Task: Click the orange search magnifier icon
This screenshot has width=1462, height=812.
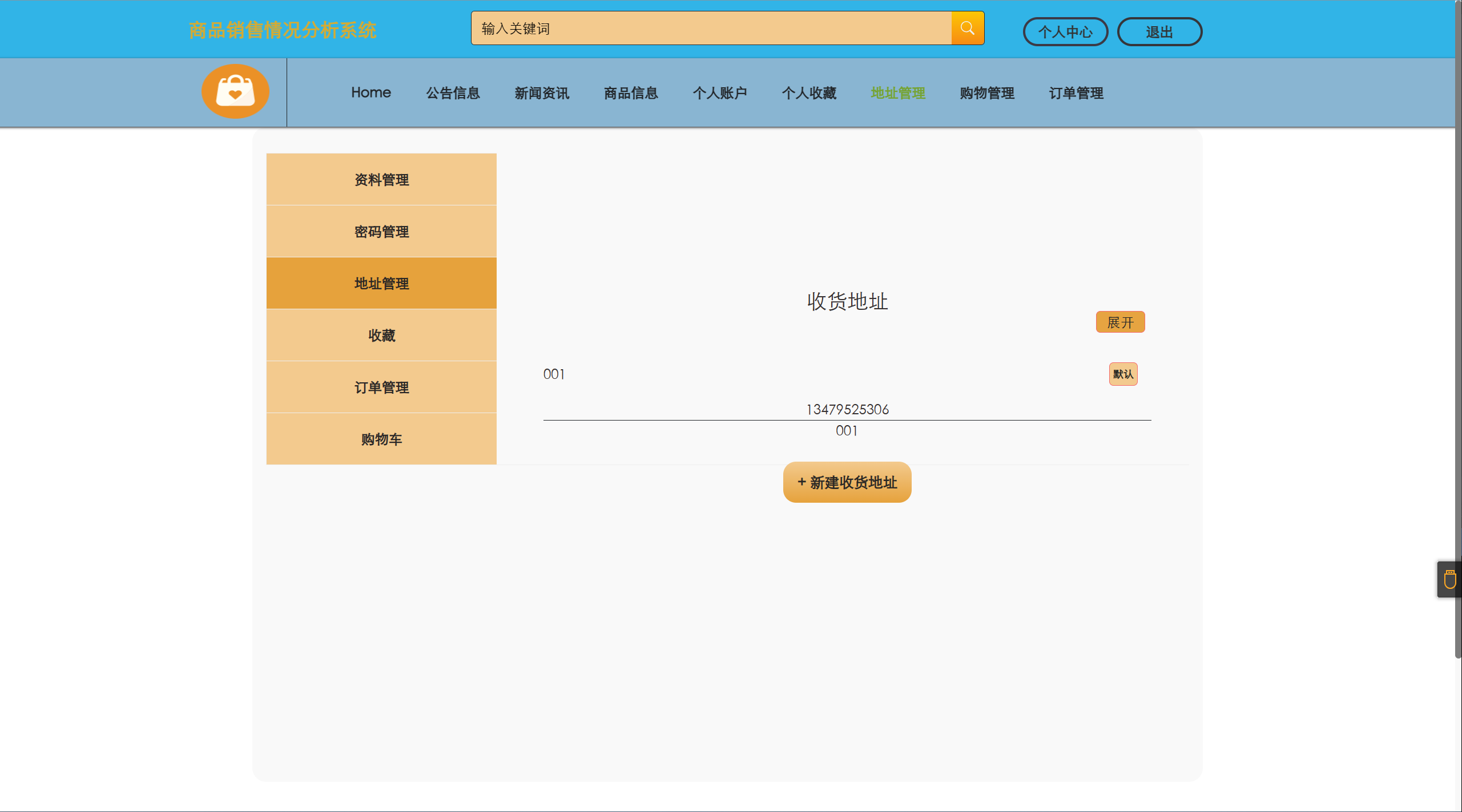Action: click(967, 28)
